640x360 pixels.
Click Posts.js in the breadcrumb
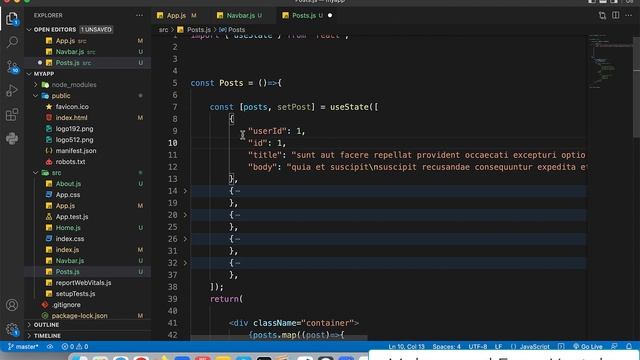pos(198,30)
